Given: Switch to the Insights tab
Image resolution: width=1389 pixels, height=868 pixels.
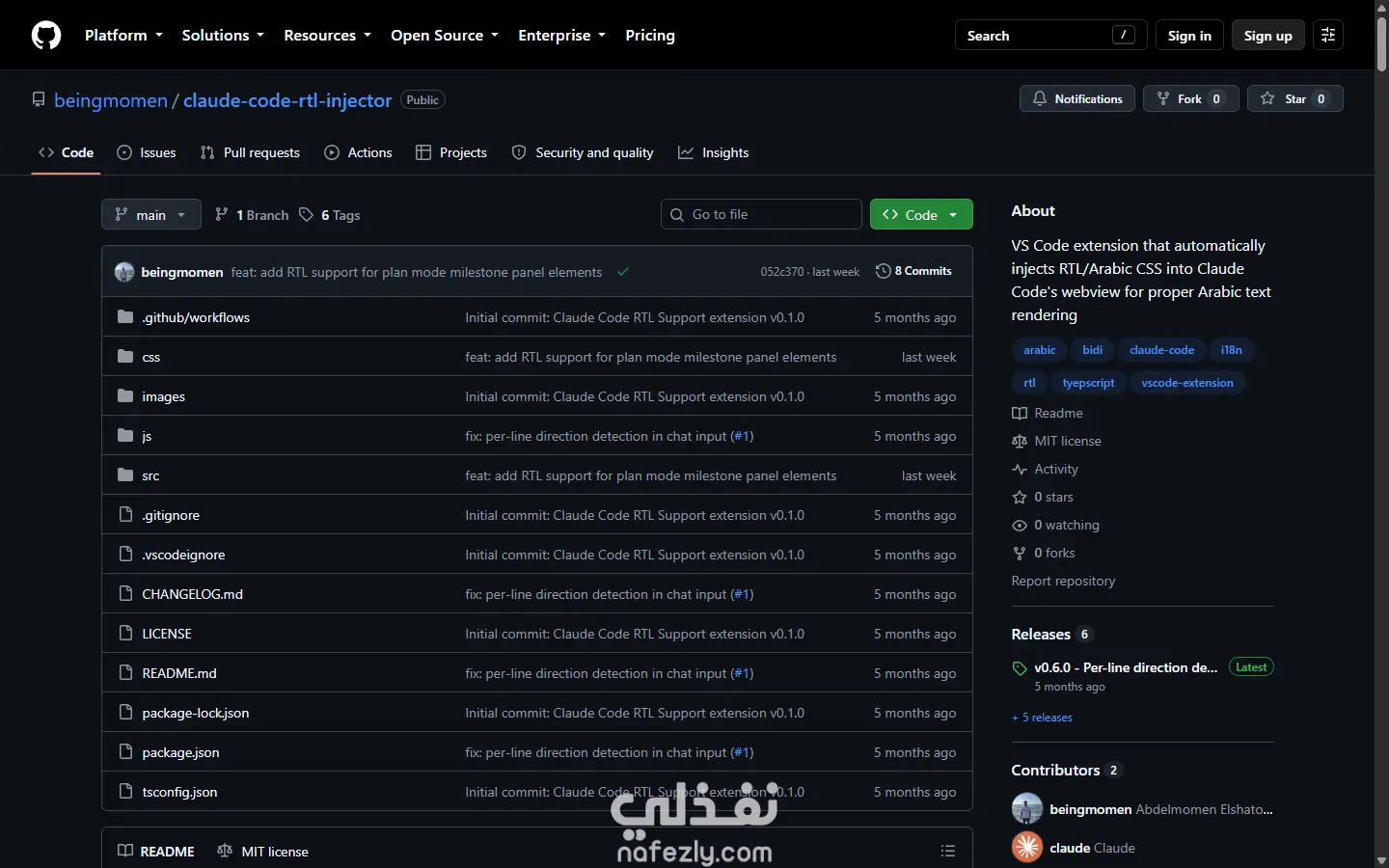Looking at the screenshot, I should (x=714, y=152).
